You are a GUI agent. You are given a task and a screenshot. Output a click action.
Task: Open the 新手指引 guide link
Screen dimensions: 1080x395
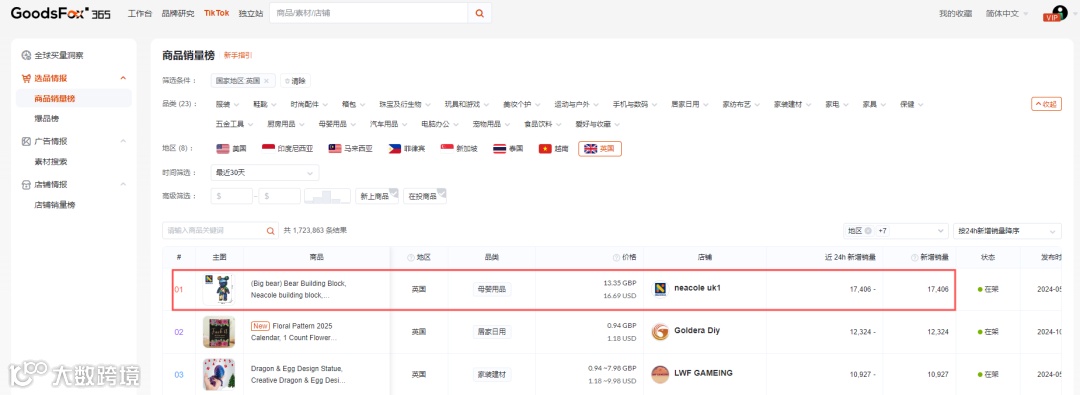238,56
